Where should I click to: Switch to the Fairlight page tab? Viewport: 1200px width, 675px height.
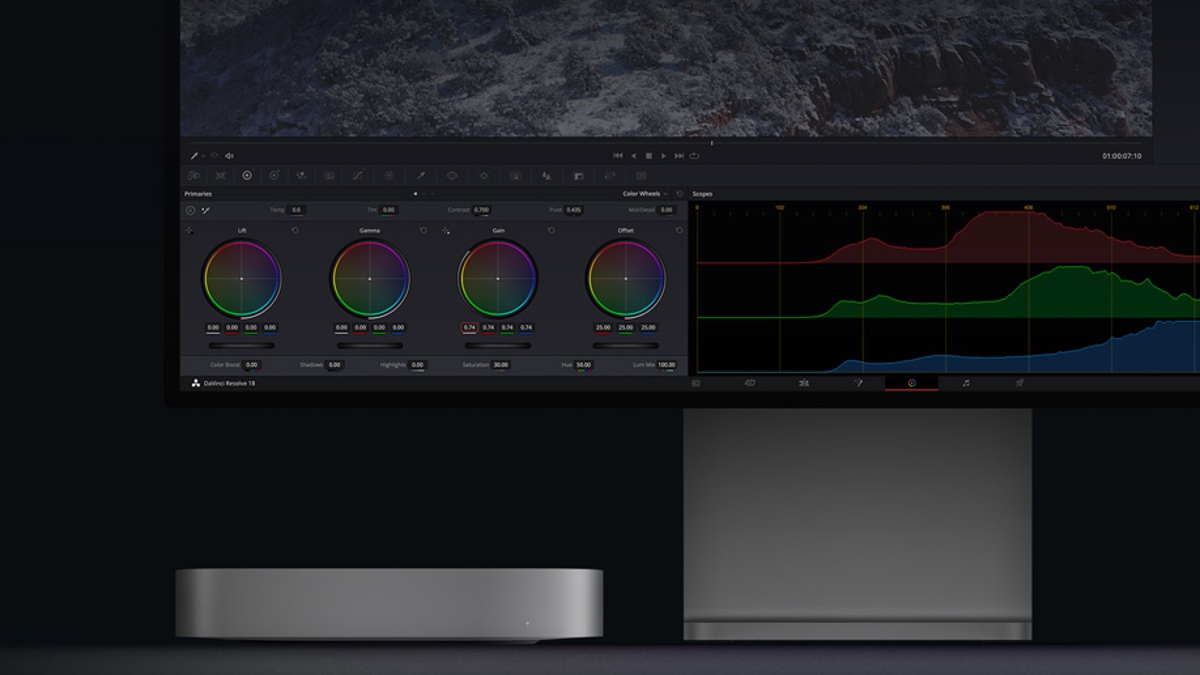[965, 383]
